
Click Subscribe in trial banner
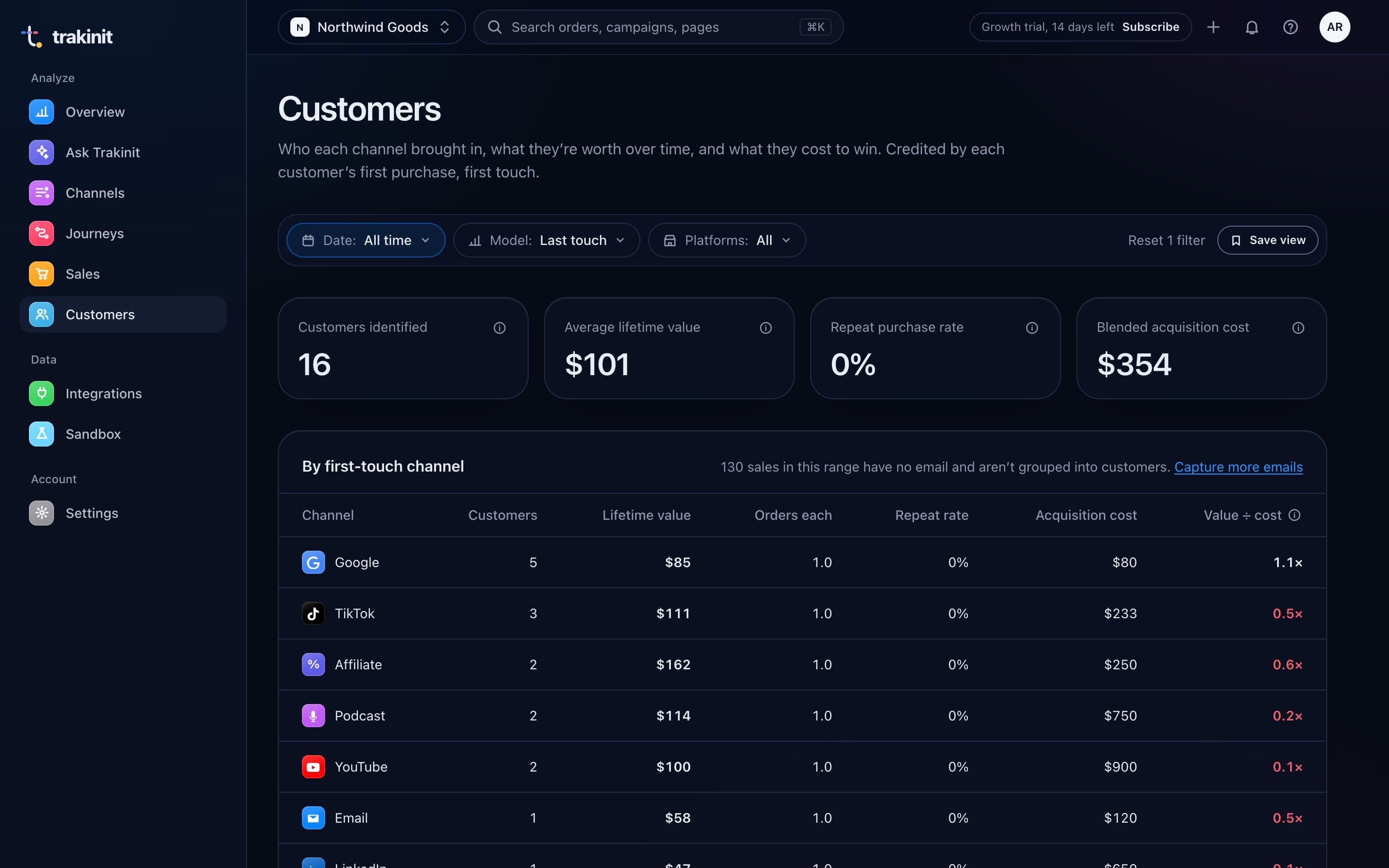click(x=1150, y=27)
